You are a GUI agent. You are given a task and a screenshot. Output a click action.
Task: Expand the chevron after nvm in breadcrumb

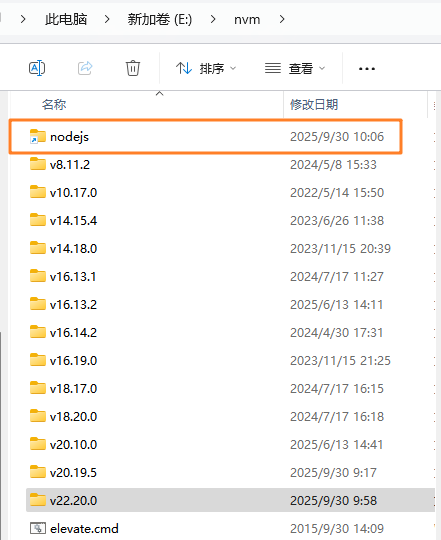282,19
